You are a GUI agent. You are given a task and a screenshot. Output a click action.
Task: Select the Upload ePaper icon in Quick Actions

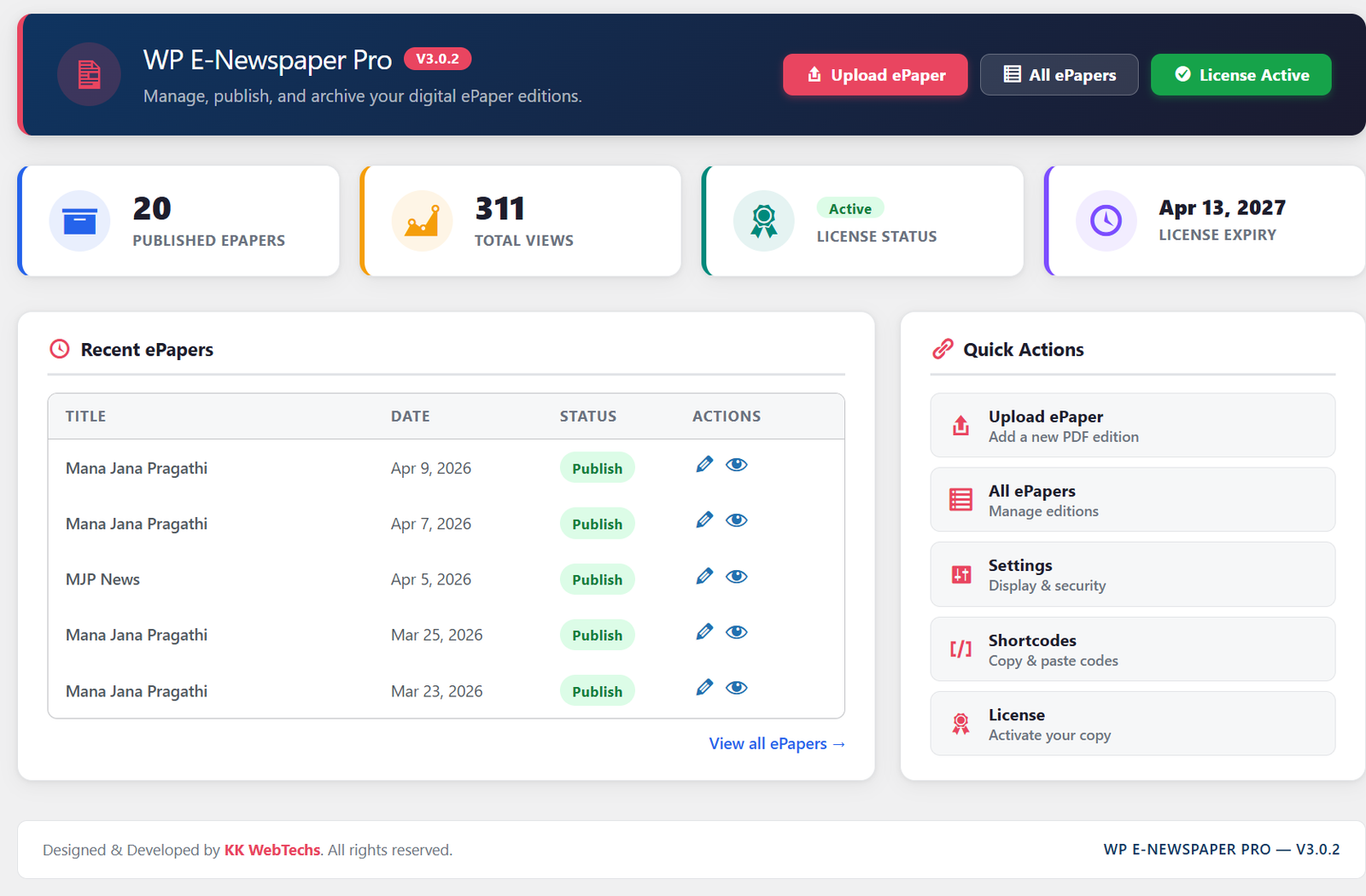click(x=960, y=425)
